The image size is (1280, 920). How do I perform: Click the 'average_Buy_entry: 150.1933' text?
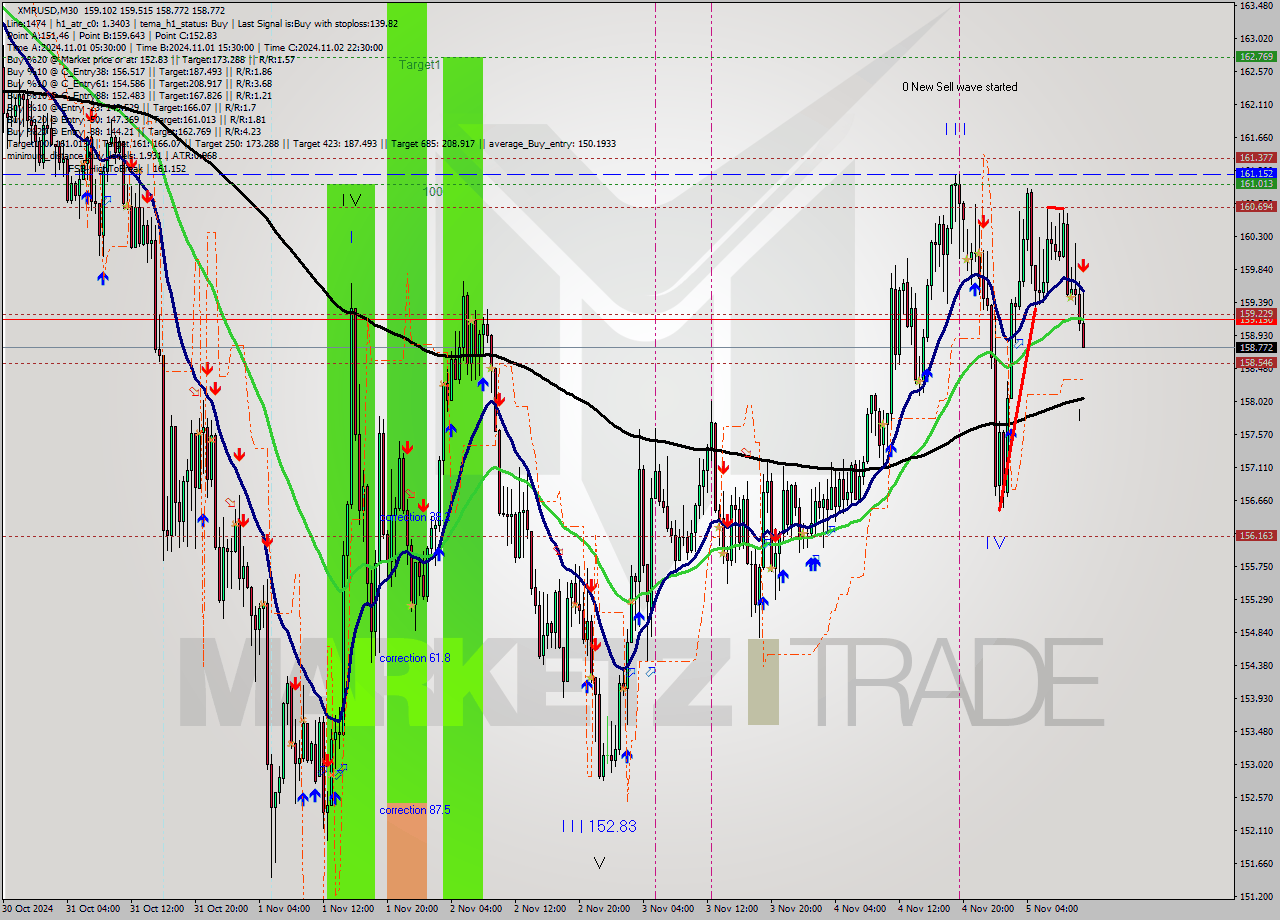(552, 144)
